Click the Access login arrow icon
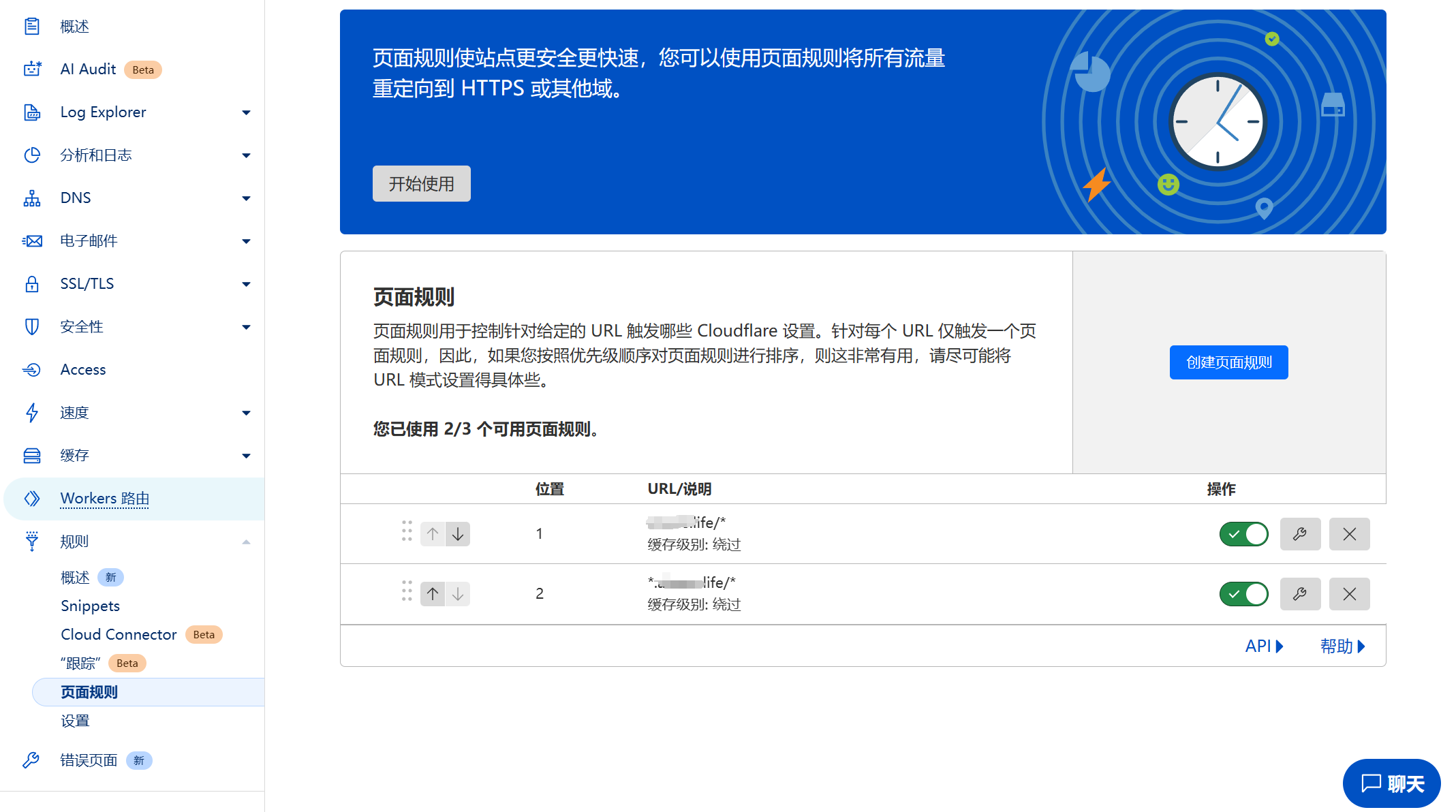 (x=32, y=370)
